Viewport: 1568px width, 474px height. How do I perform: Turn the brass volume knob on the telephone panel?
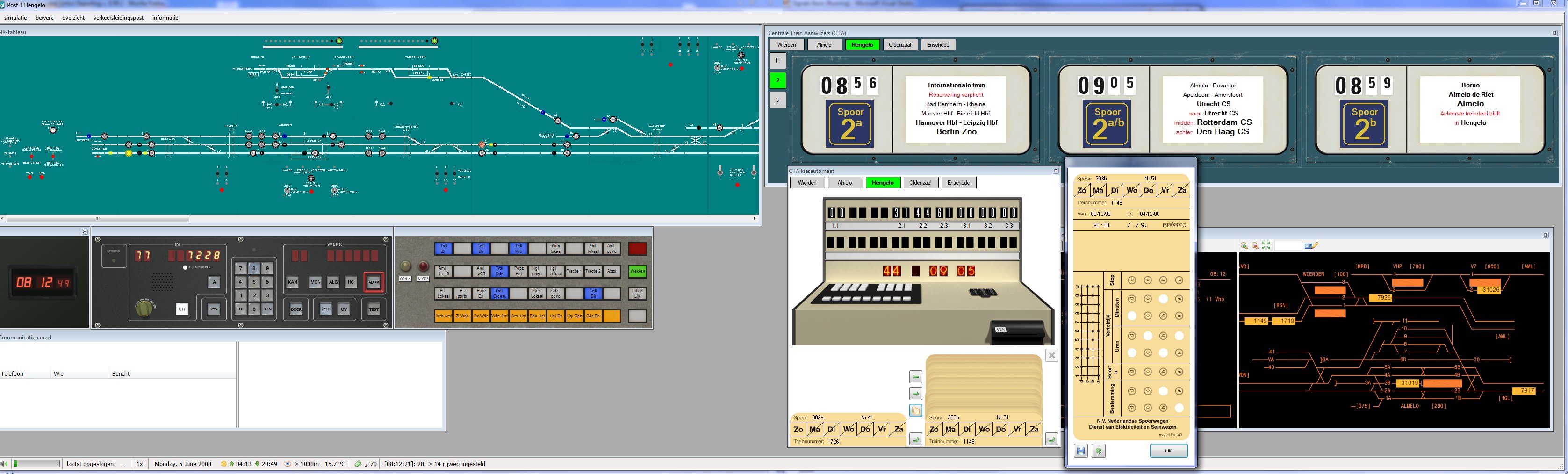click(144, 308)
